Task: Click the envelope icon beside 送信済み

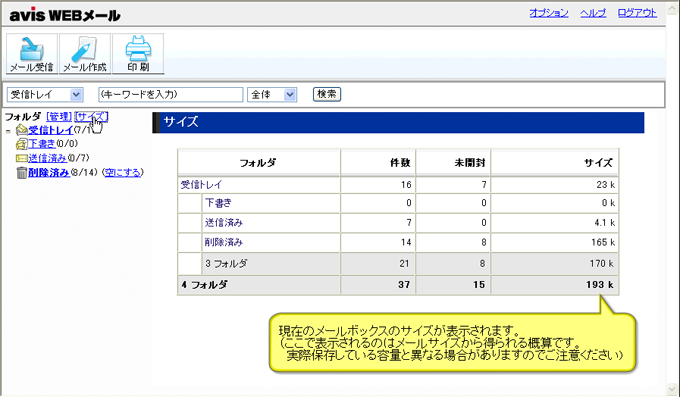Action: tap(22, 158)
